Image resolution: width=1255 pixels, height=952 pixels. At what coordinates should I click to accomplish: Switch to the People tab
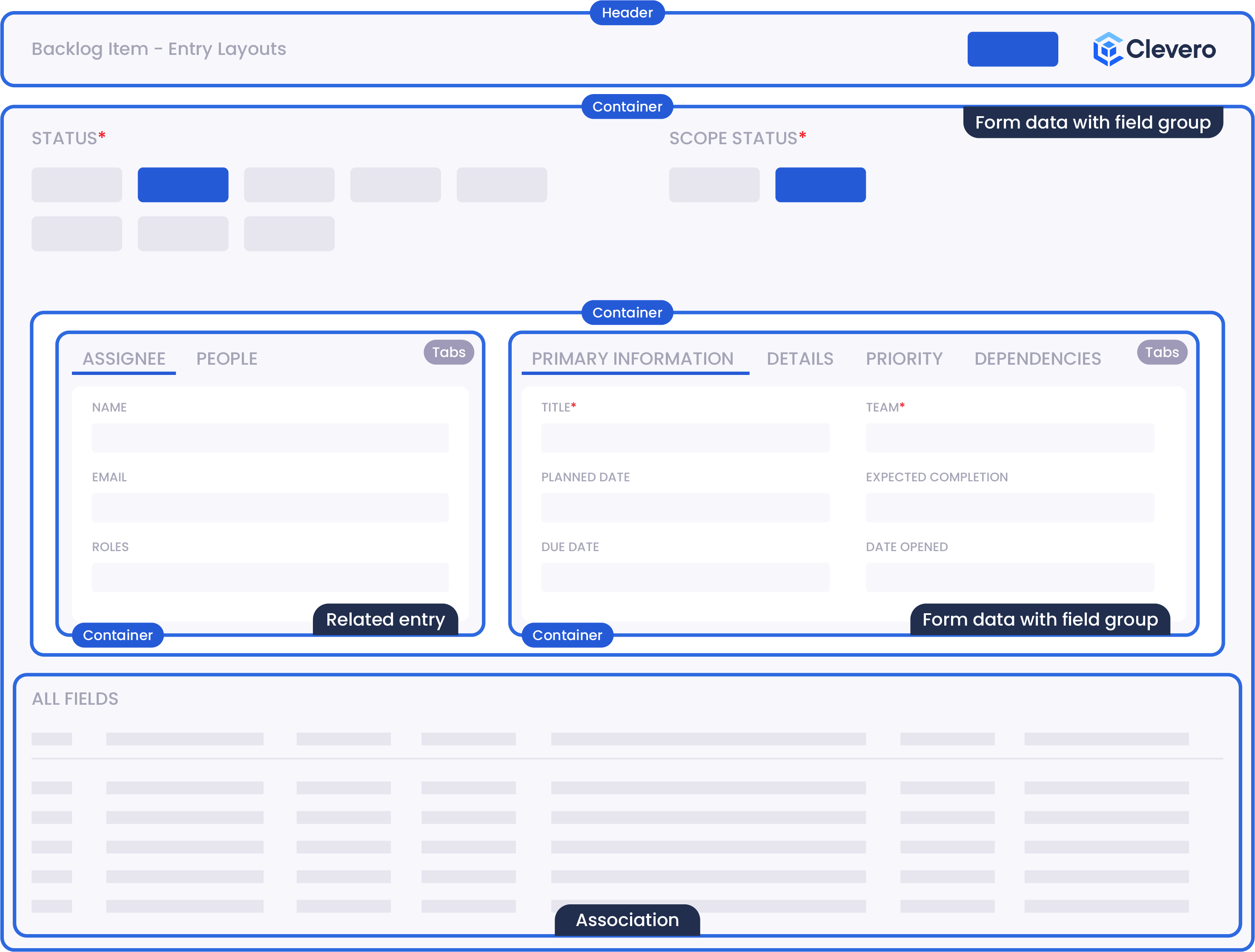pyautogui.click(x=226, y=359)
